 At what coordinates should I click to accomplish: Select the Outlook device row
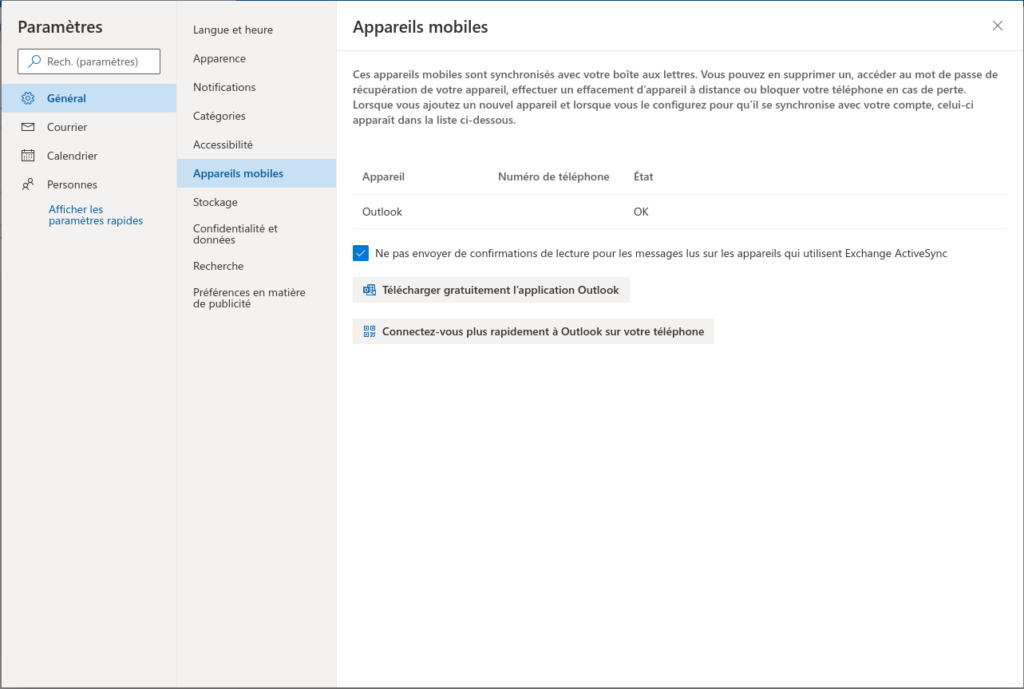(x=680, y=212)
